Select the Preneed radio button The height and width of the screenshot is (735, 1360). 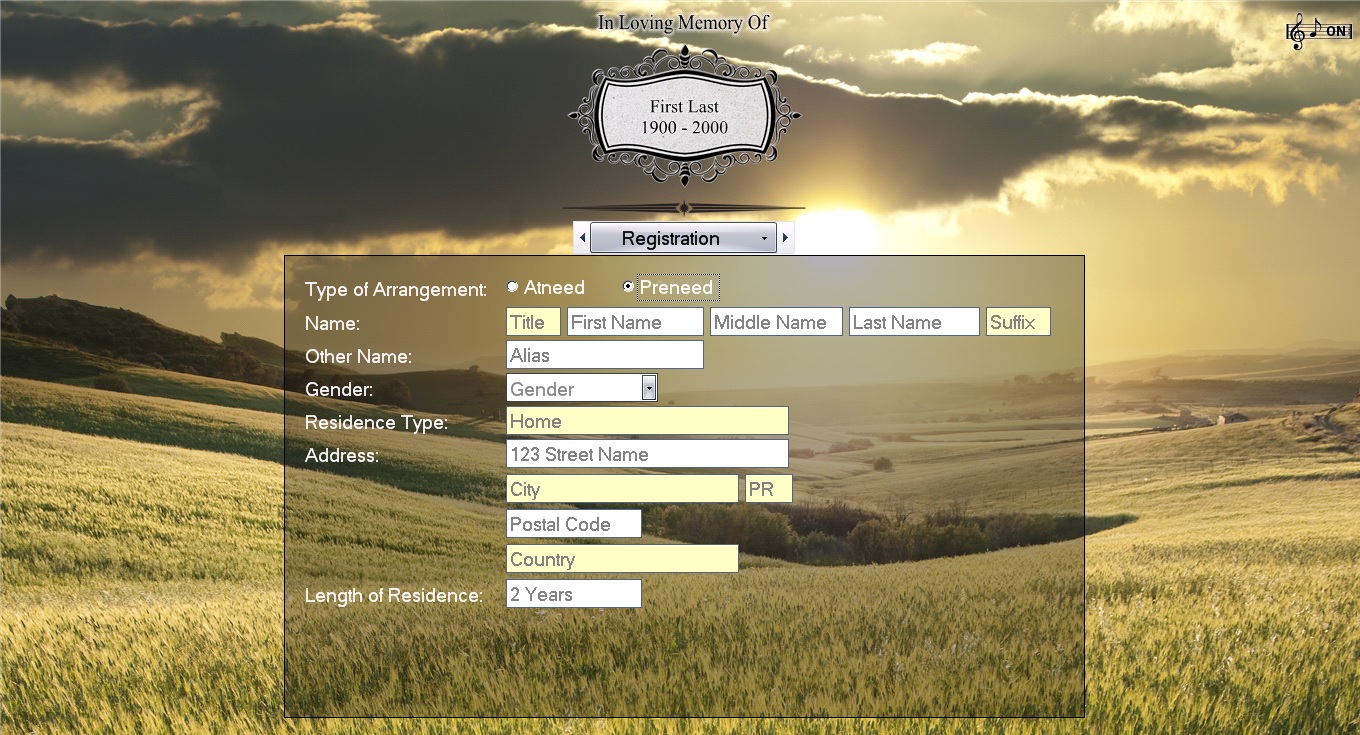628,288
